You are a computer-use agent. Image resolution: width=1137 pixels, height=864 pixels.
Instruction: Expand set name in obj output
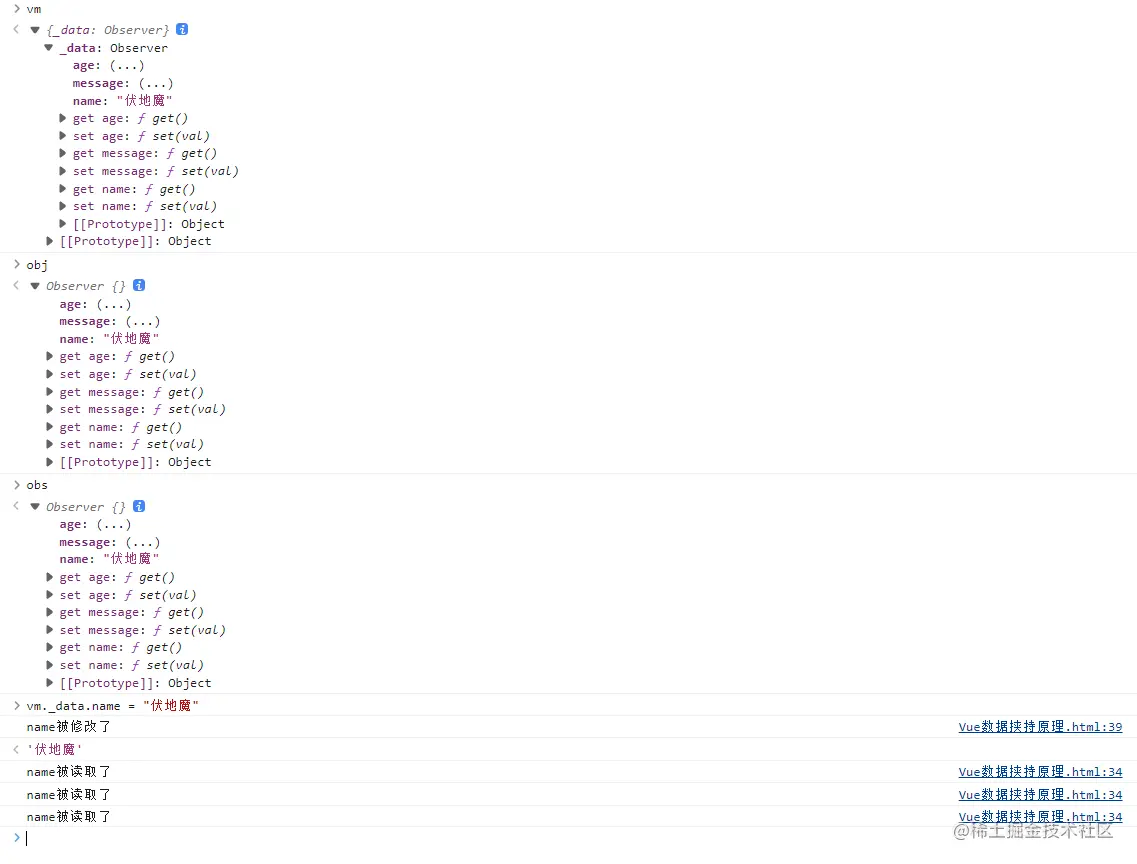pos(49,444)
